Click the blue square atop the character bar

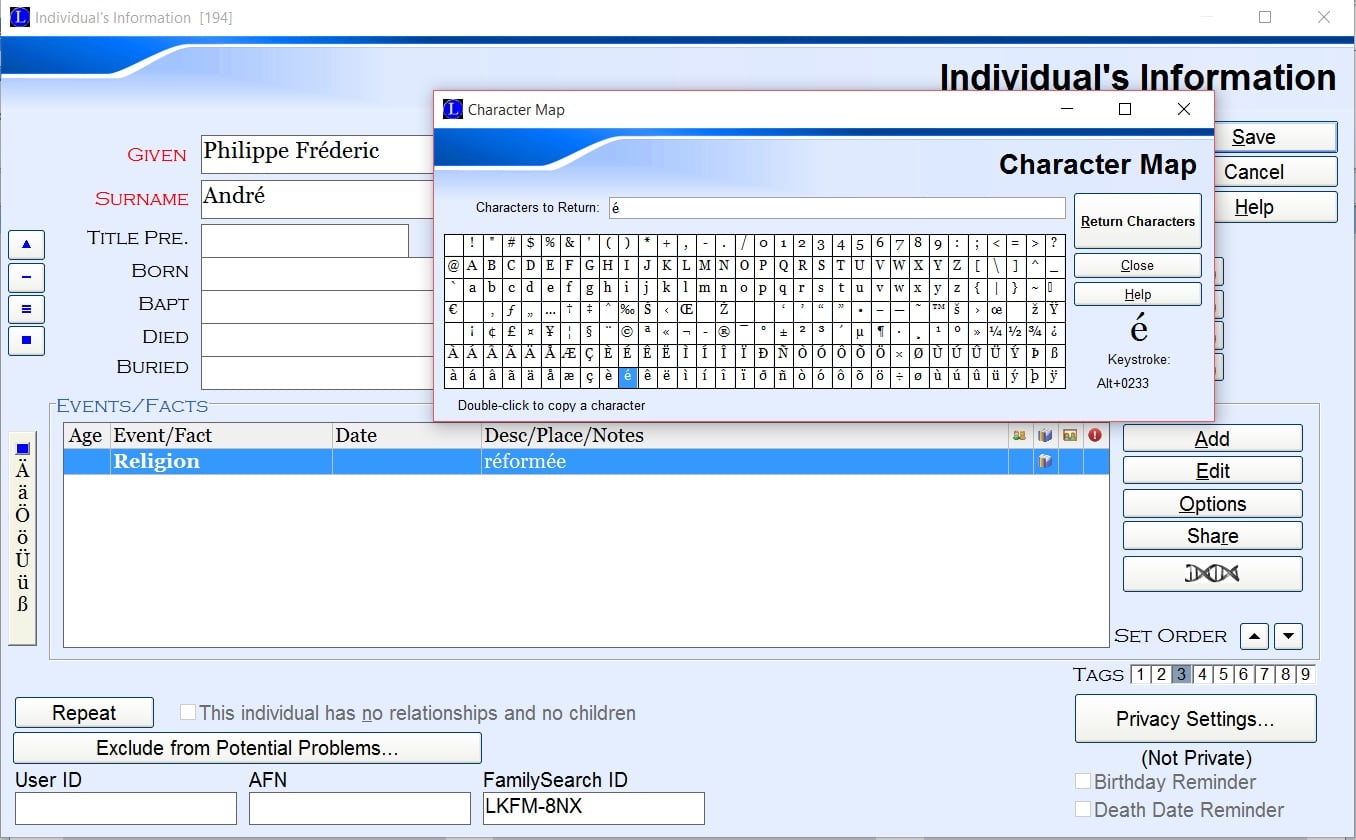[x=22, y=449]
